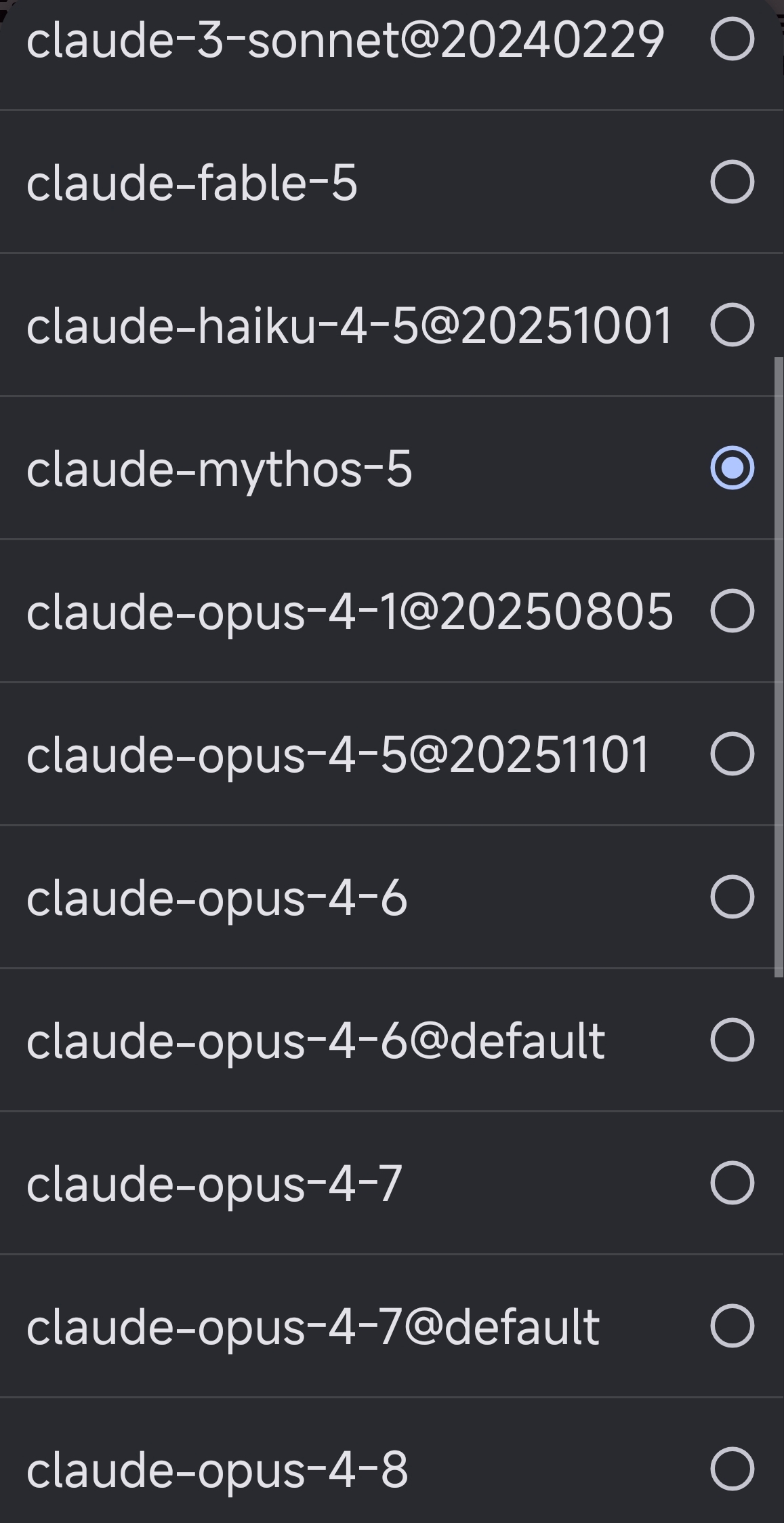Tap the claude-opus-4-7@default entry text

313,1328
